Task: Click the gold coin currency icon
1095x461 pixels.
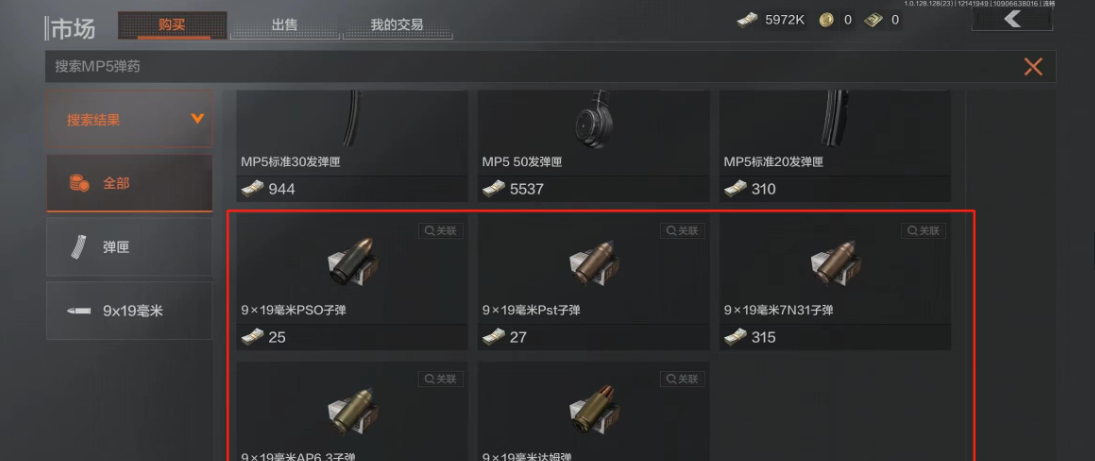Action: pyautogui.click(x=827, y=20)
